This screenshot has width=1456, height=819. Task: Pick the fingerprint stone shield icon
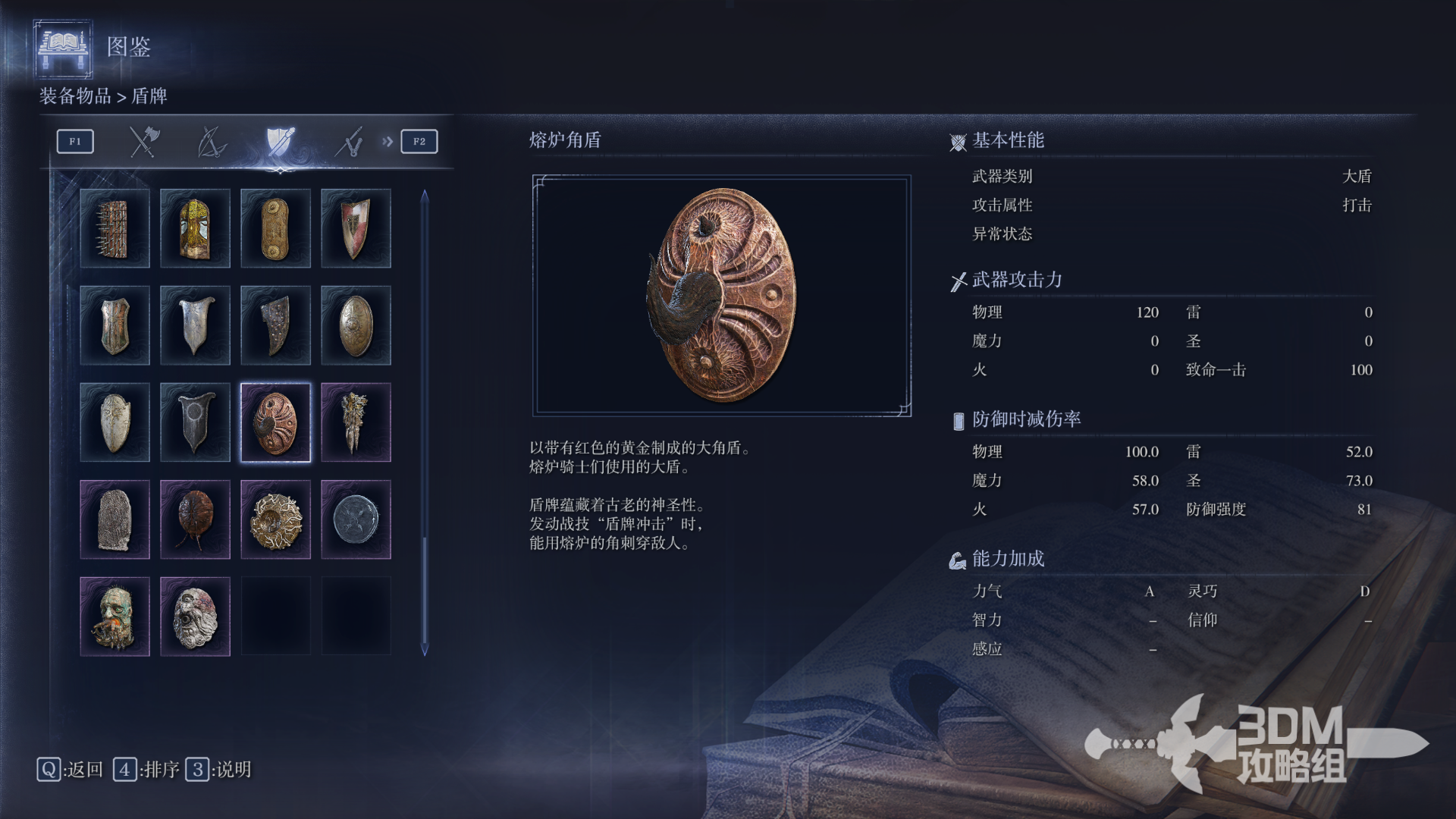click(x=115, y=519)
